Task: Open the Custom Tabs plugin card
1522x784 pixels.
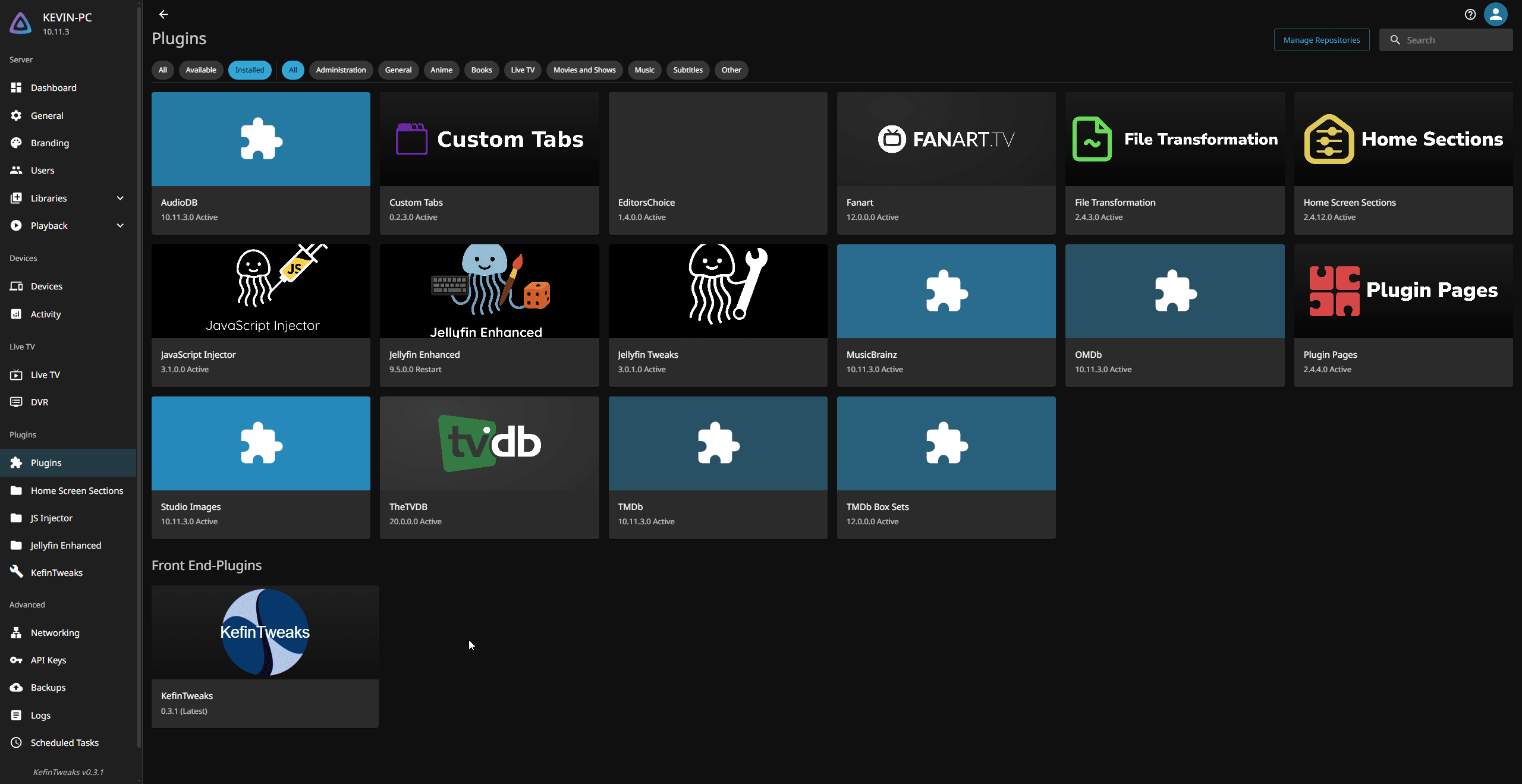Action: pyautogui.click(x=489, y=163)
